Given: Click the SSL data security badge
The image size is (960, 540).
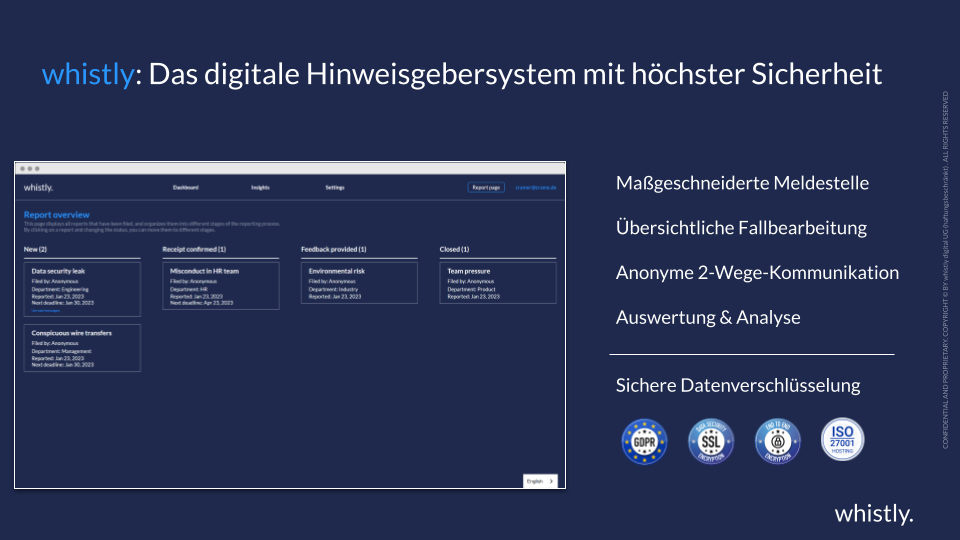Looking at the screenshot, I should (711, 441).
